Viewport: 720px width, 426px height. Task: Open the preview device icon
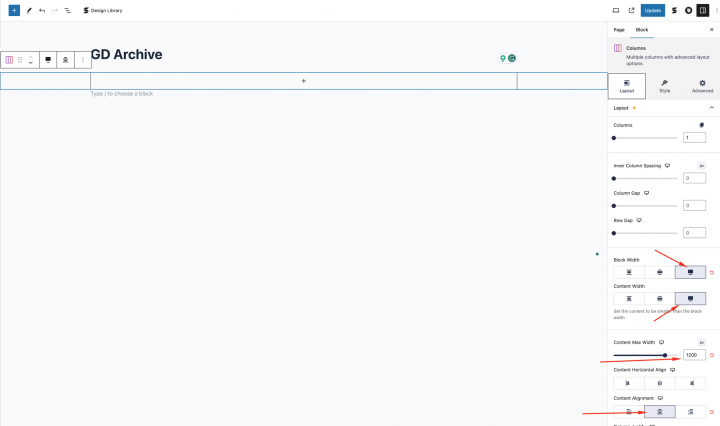click(616, 10)
